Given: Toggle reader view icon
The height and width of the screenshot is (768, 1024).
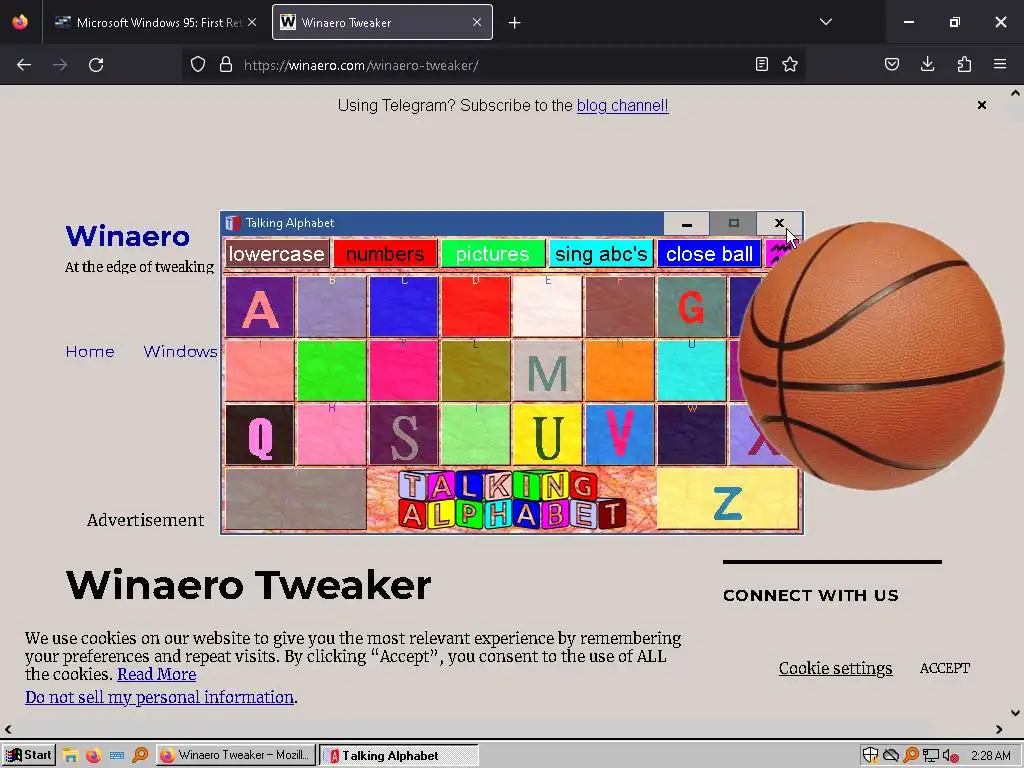Looking at the screenshot, I should [761, 65].
